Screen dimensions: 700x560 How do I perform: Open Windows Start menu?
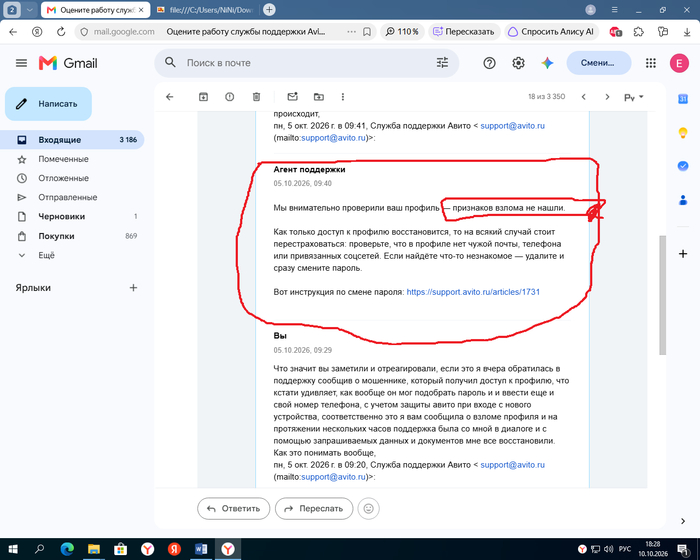(x=12, y=549)
